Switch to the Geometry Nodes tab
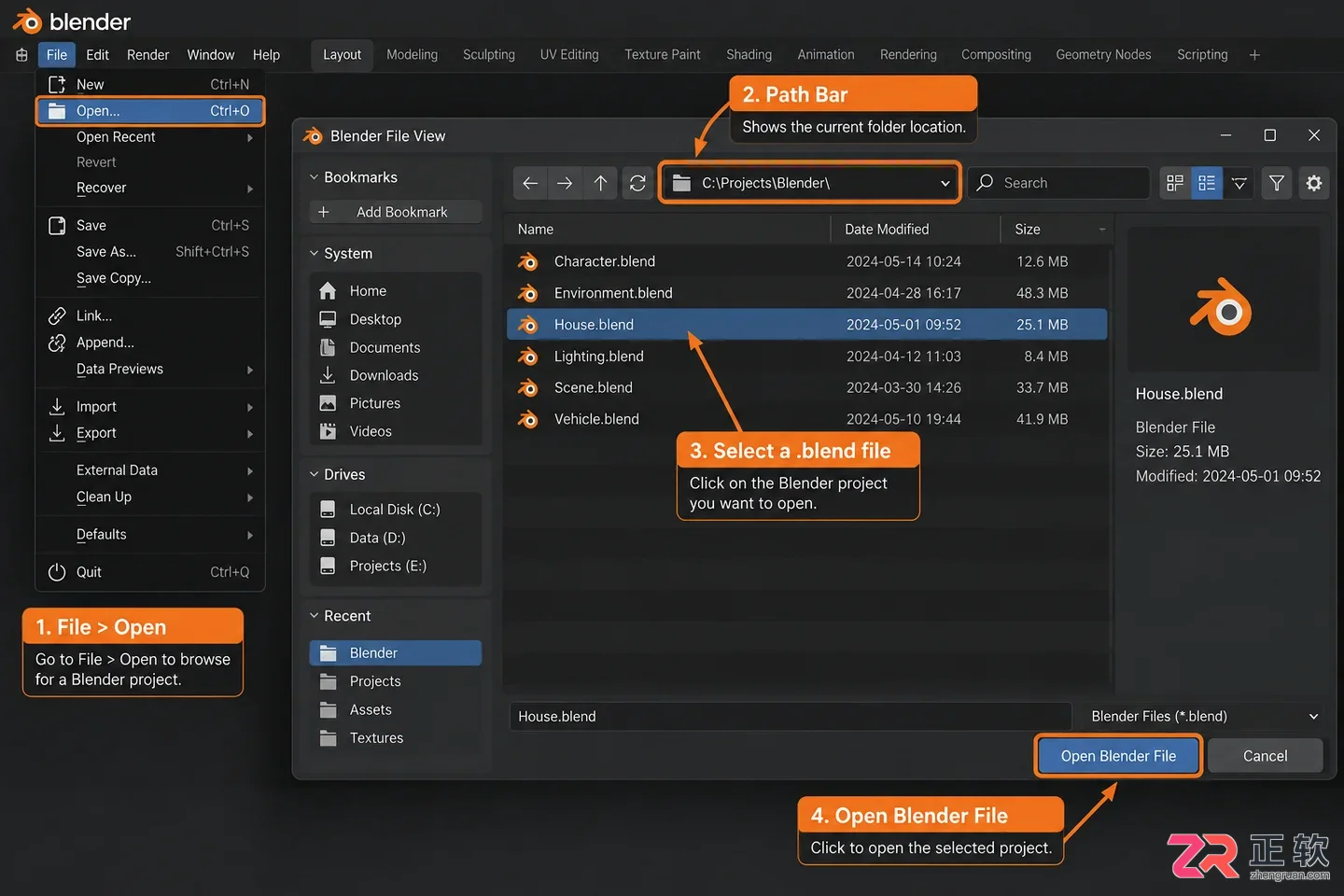 tap(1103, 55)
